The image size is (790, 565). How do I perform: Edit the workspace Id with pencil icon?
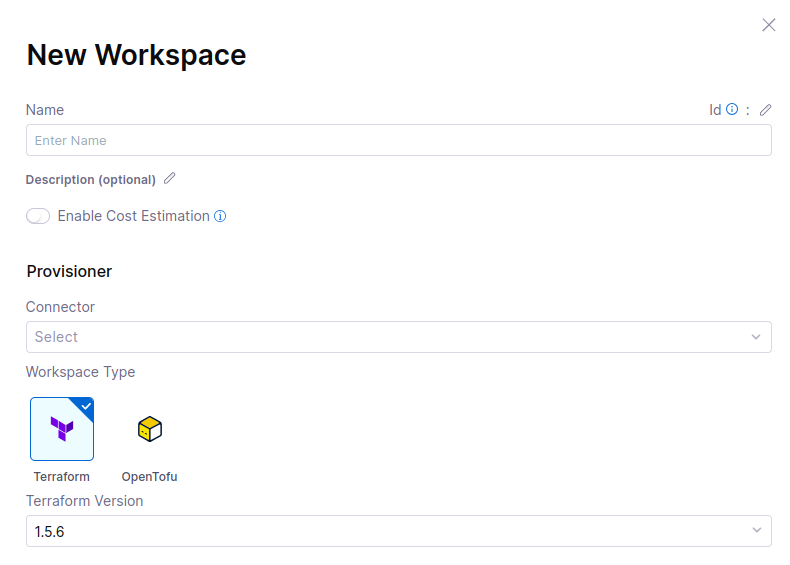[x=766, y=110]
